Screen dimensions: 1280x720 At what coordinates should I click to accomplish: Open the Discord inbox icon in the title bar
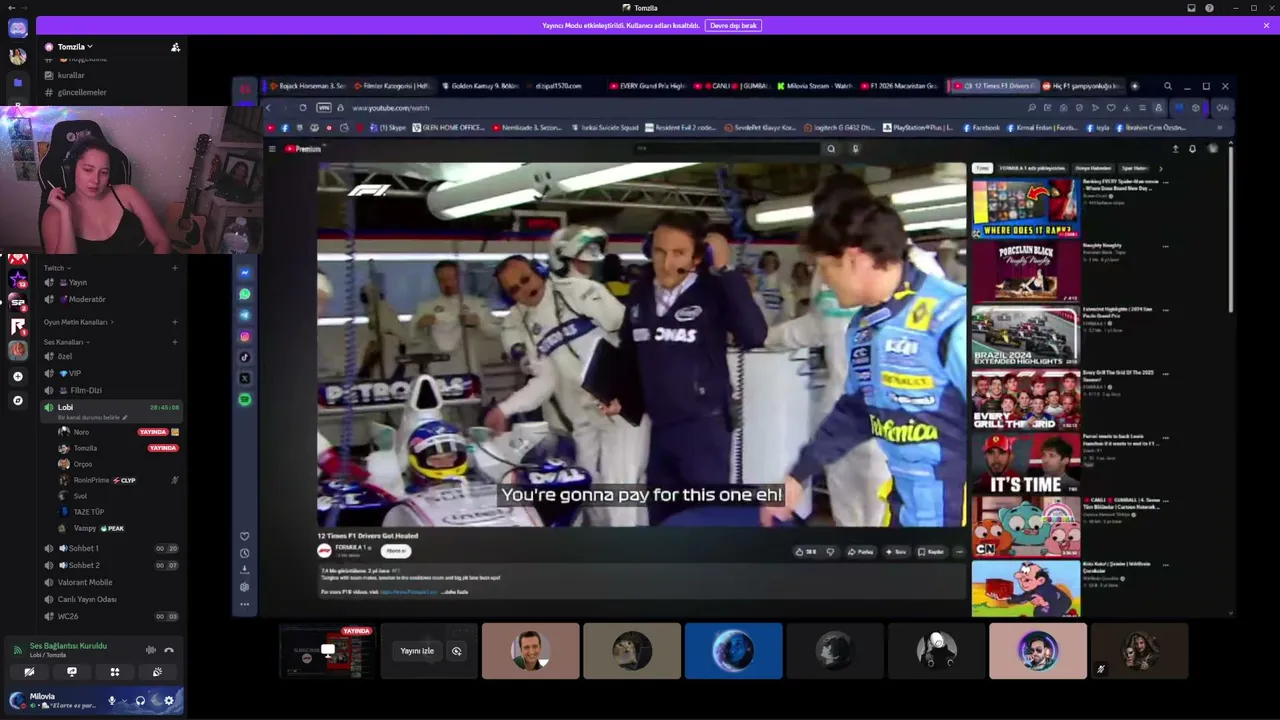(x=1191, y=8)
